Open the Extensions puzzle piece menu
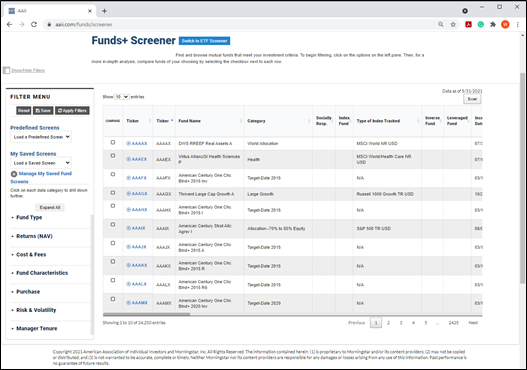Image resolution: width=527 pixels, height=370 pixels. 493,25
